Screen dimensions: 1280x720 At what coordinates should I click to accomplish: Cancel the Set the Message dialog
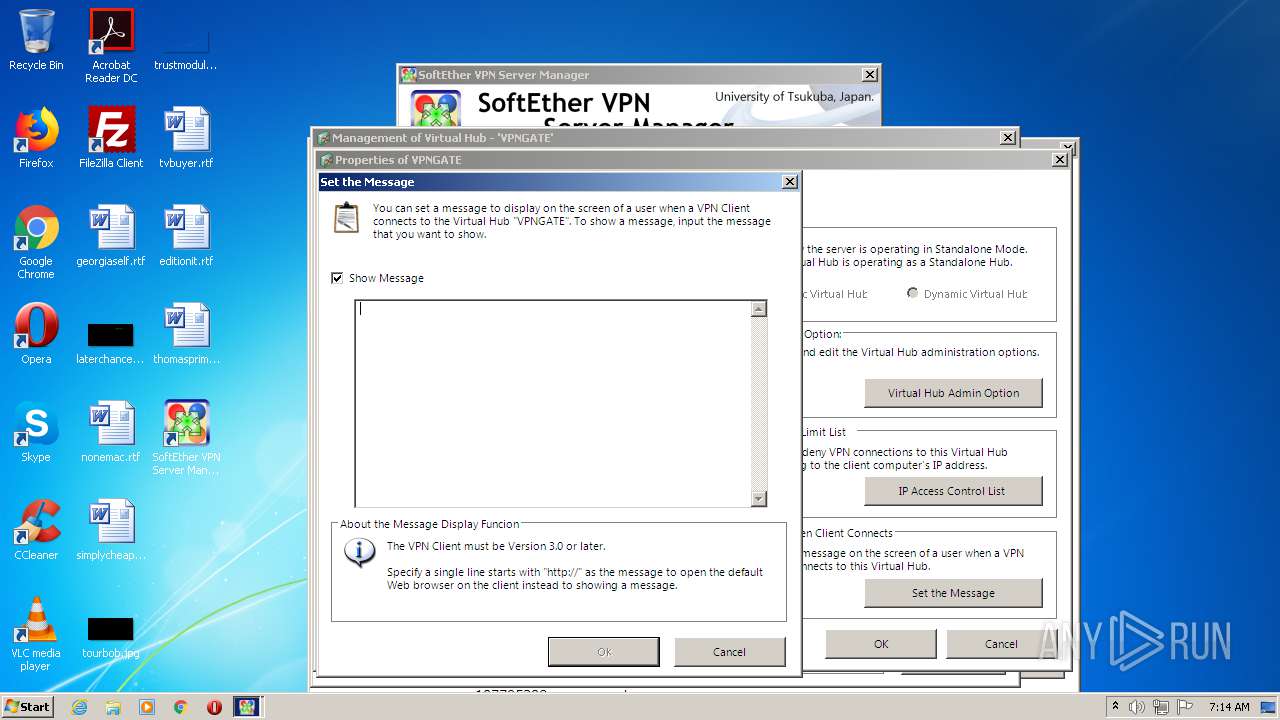[x=729, y=652]
